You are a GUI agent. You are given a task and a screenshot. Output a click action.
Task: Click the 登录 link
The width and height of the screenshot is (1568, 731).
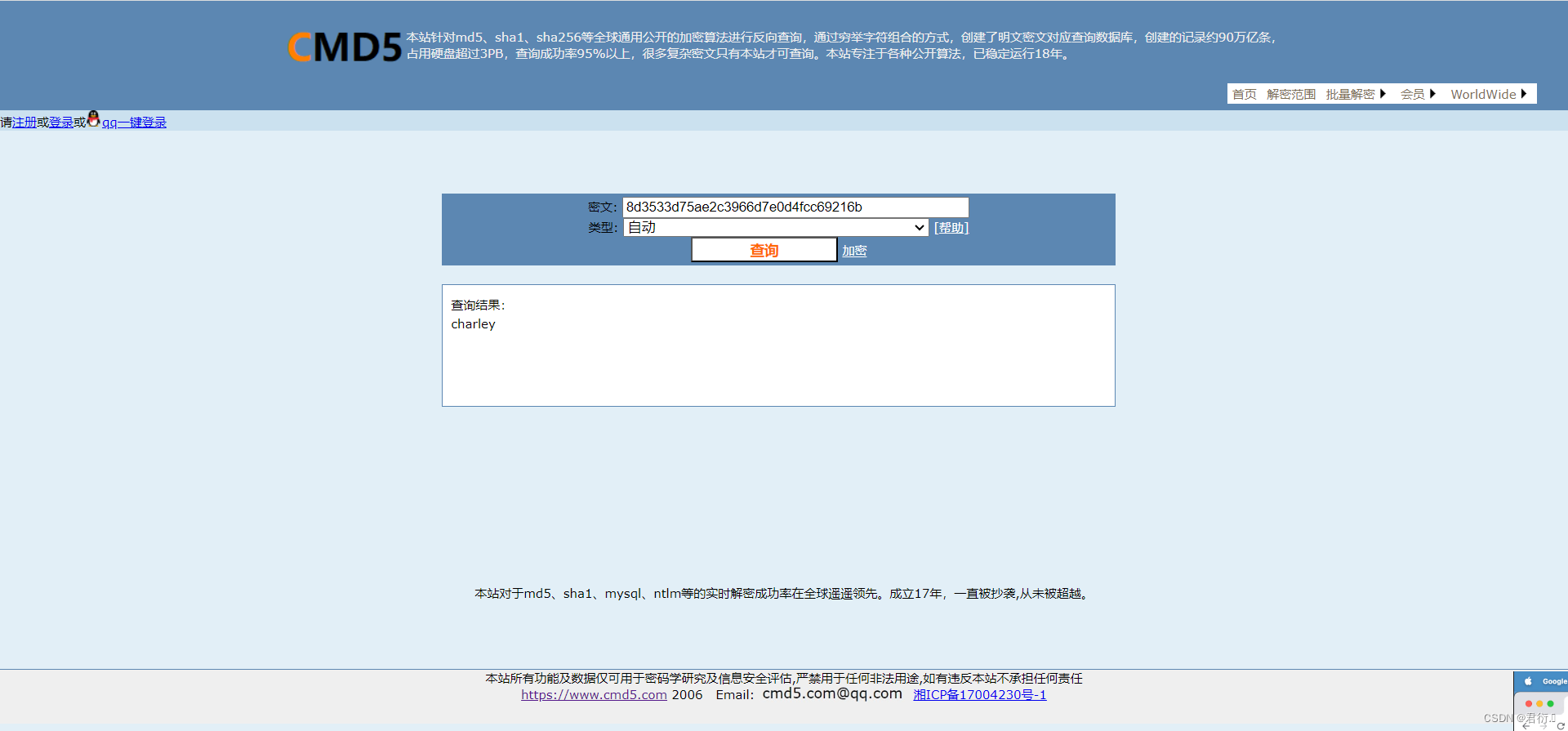61,123
